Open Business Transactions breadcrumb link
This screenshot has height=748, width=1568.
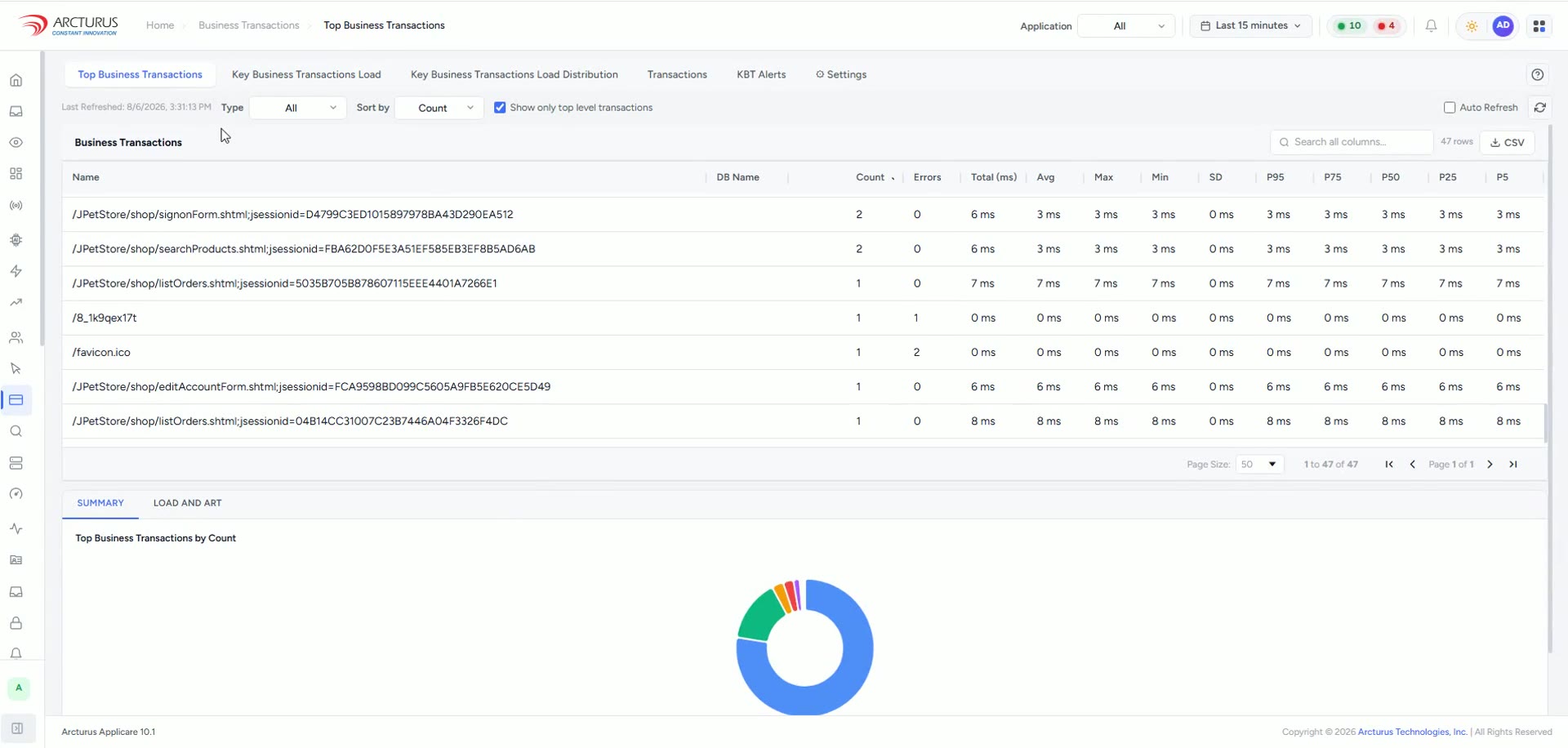tap(248, 25)
